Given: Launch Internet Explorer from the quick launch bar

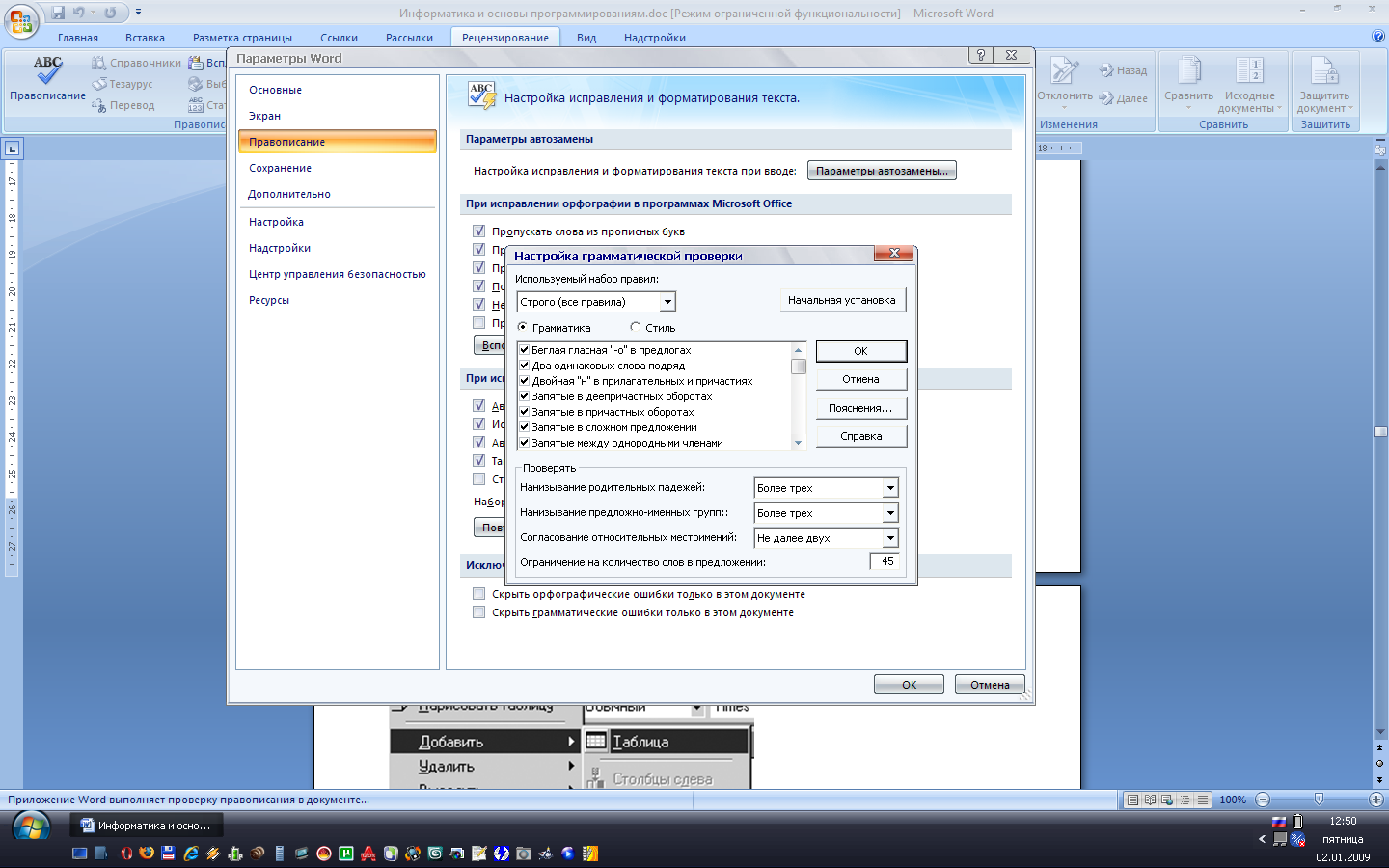Looking at the screenshot, I should point(191,854).
